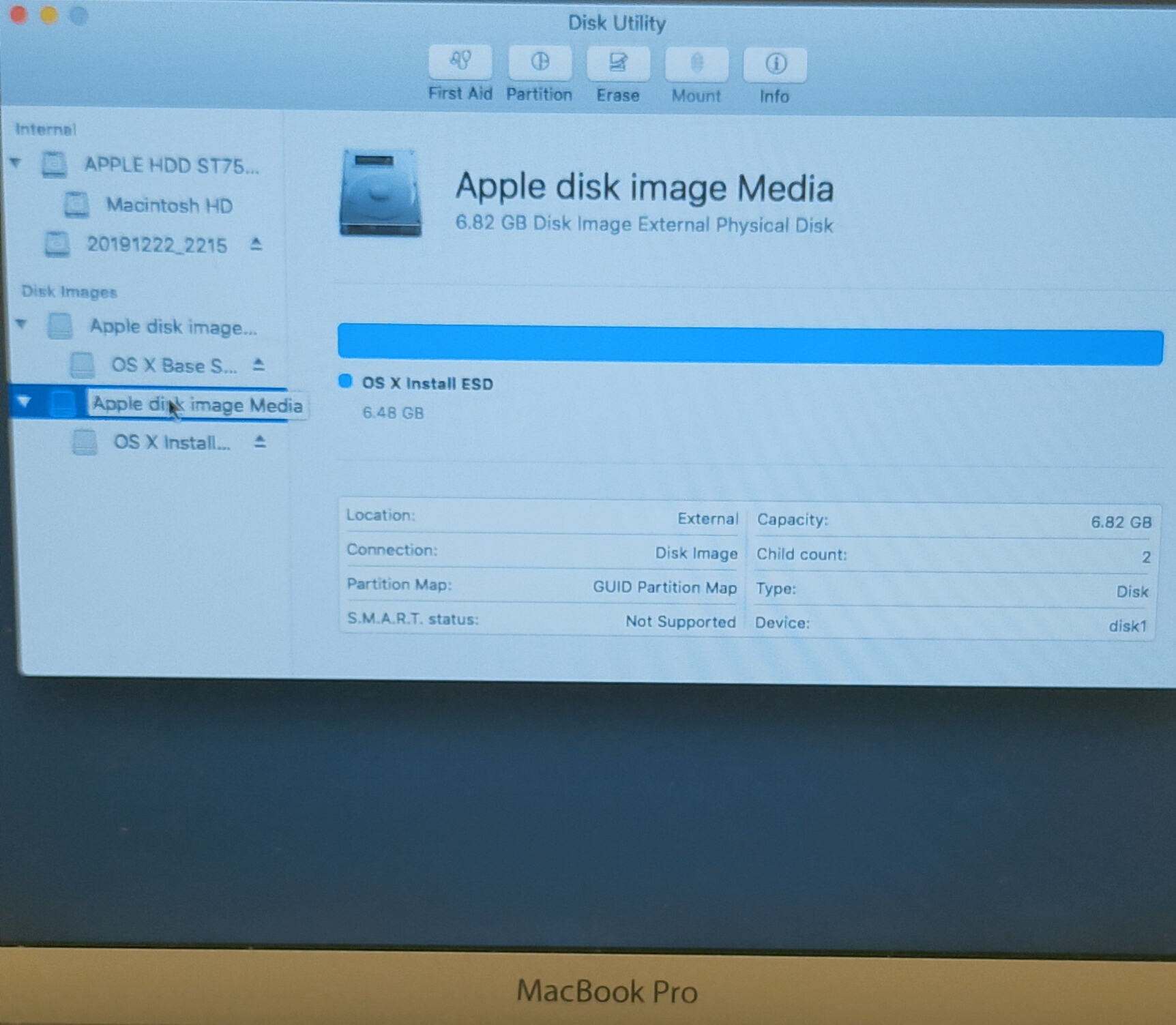Click the Erase toolbar icon
The width and height of the screenshot is (1176, 1025).
(x=617, y=64)
